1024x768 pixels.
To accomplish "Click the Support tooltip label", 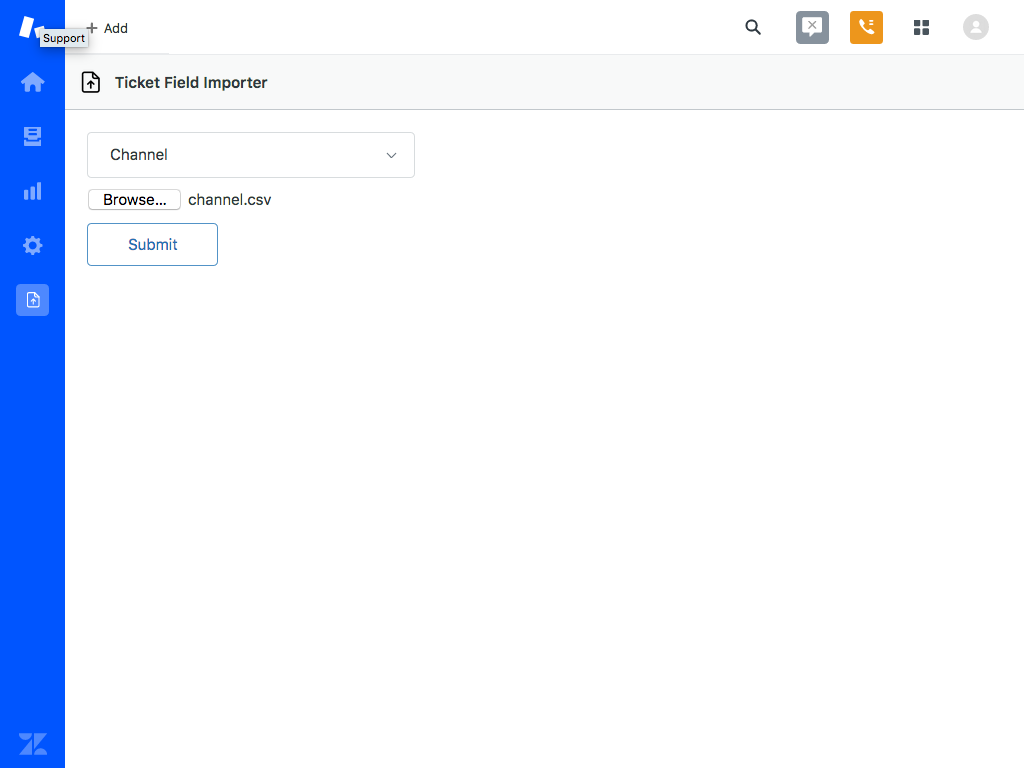I will coord(64,38).
